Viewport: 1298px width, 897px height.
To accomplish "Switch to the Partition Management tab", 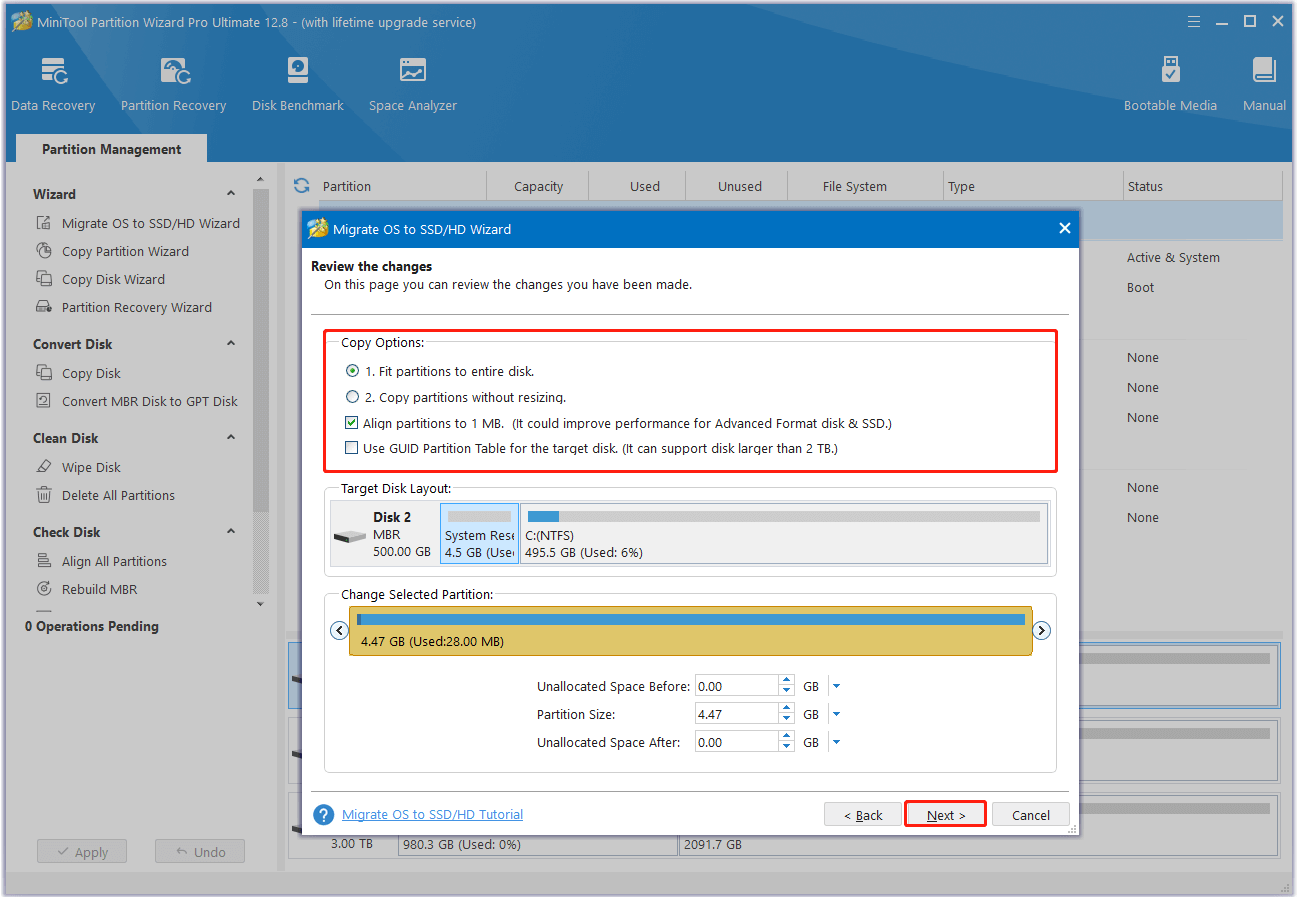I will [x=111, y=149].
